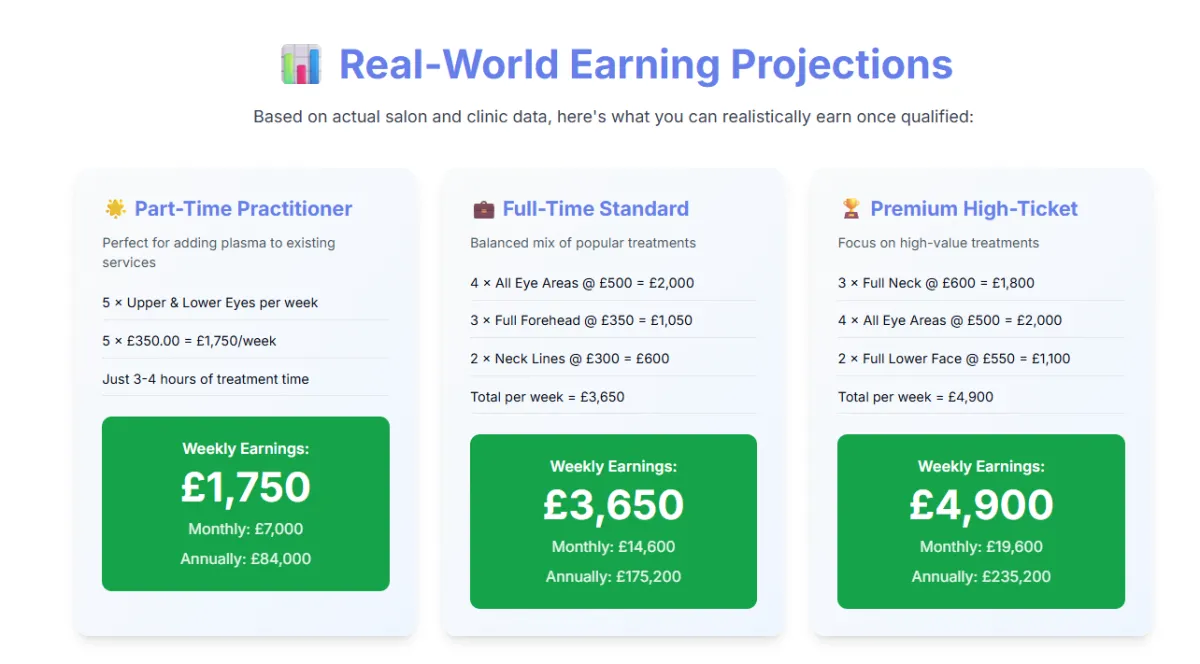The image size is (1200, 664).
Task: Click the '5 × Upper & Lower Eyes per week' row
Action: [x=210, y=302]
